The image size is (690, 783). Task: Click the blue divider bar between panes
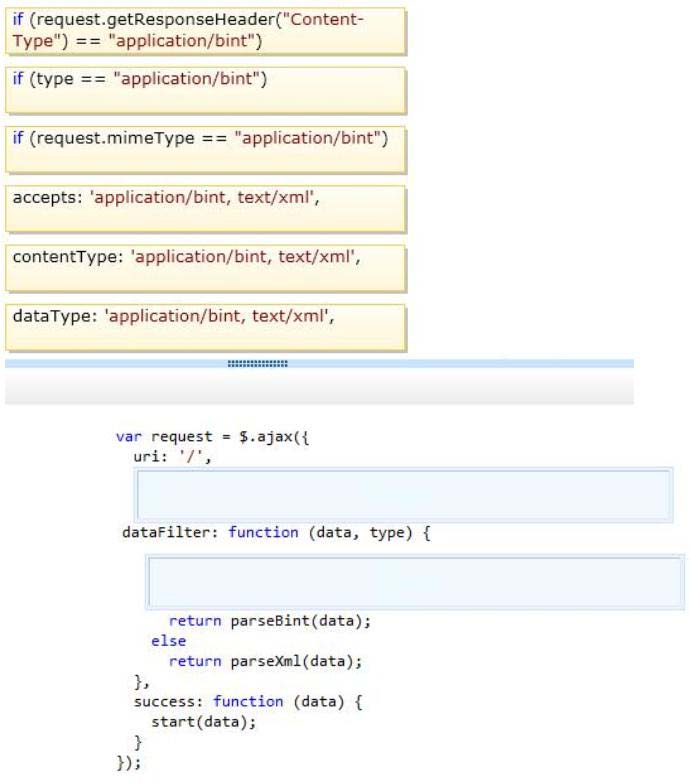pos(320,364)
